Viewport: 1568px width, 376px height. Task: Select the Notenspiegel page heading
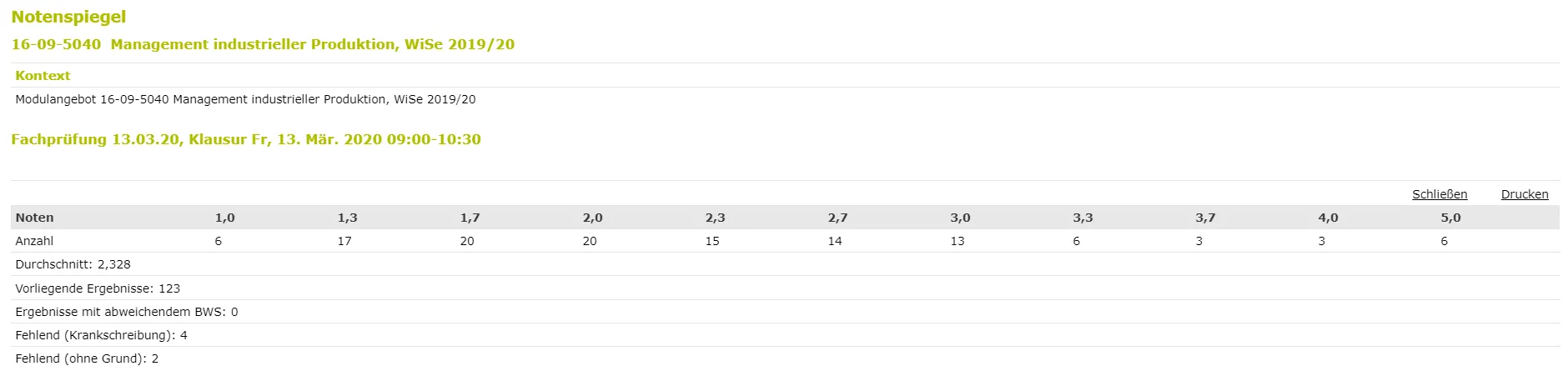68,17
